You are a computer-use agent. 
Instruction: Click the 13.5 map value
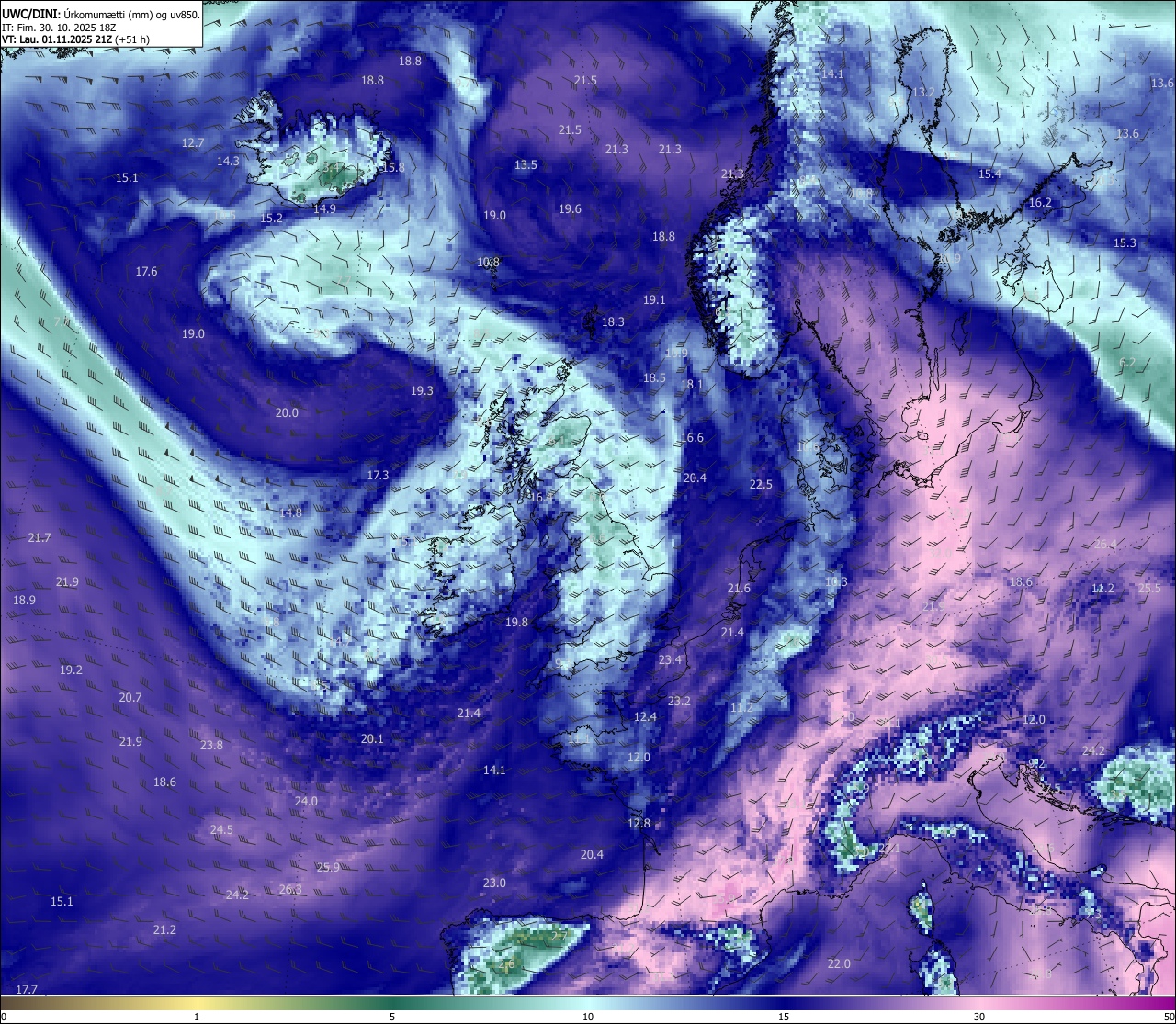pos(526,165)
